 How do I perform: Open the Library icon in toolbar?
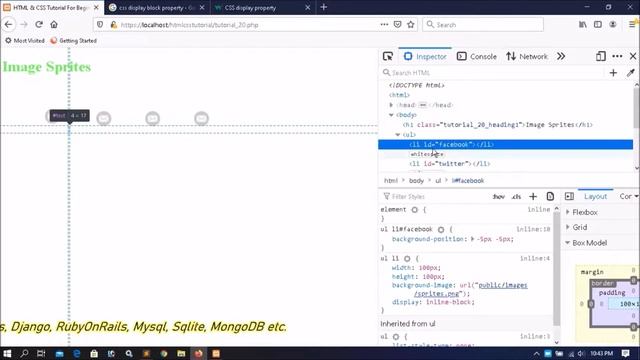tap(583, 24)
